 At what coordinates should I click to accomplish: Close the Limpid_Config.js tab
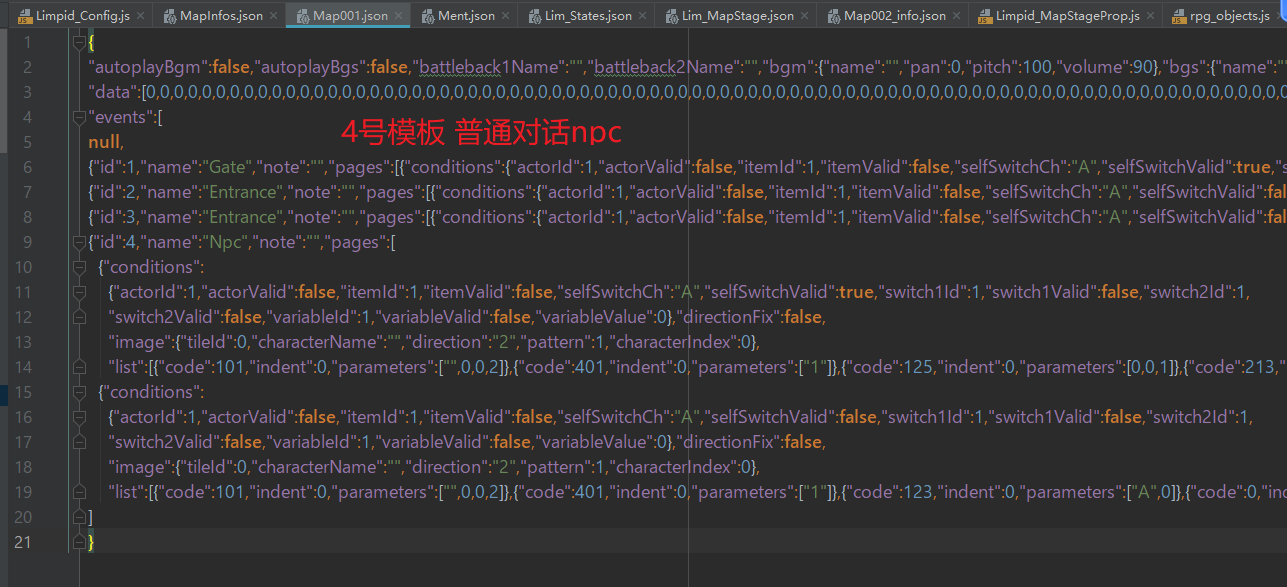(x=139, y=16)
